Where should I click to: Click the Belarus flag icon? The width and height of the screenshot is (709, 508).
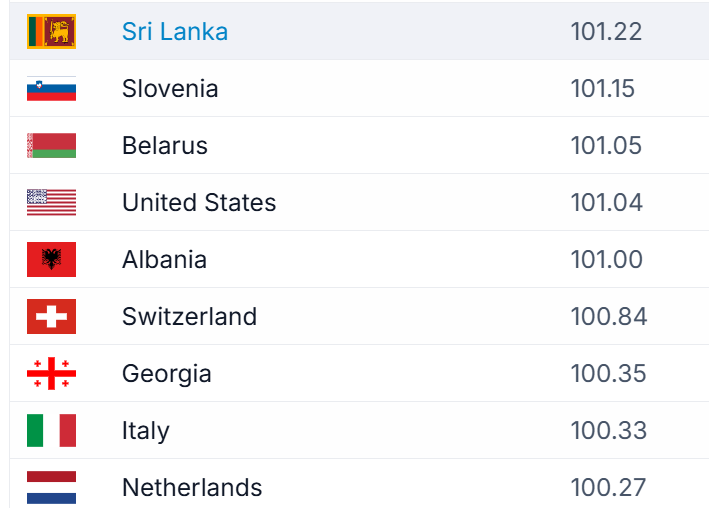[51, 146]
